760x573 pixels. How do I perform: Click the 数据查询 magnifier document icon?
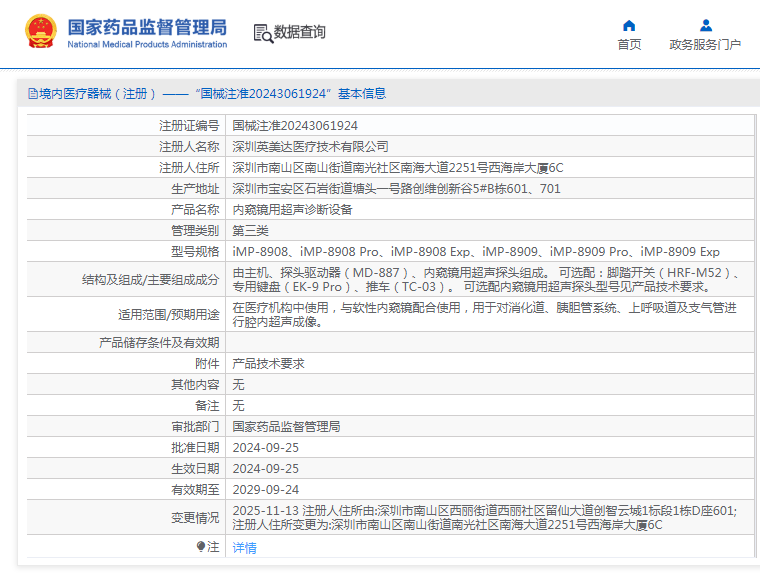coord(263,33)
